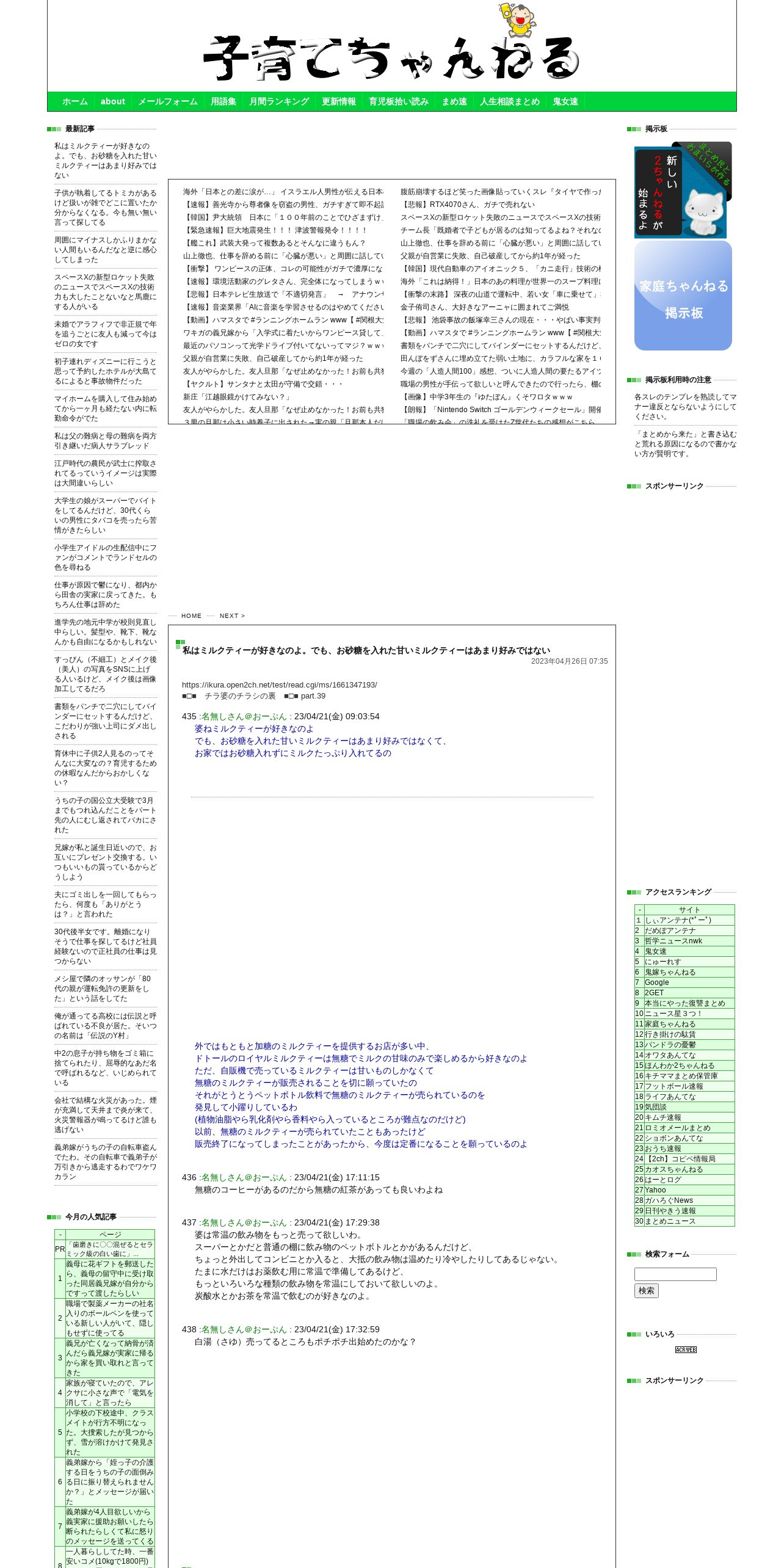The height and width of the screenshot is (1568, 784).
Task: Open latest article about スペースXの新型ロケット
Action: [106, 292]
